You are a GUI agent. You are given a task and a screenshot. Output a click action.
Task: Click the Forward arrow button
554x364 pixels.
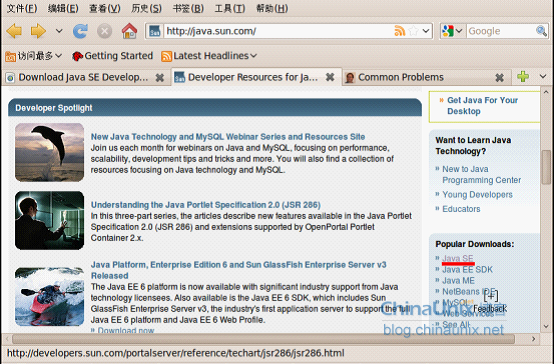click(38, 31)
